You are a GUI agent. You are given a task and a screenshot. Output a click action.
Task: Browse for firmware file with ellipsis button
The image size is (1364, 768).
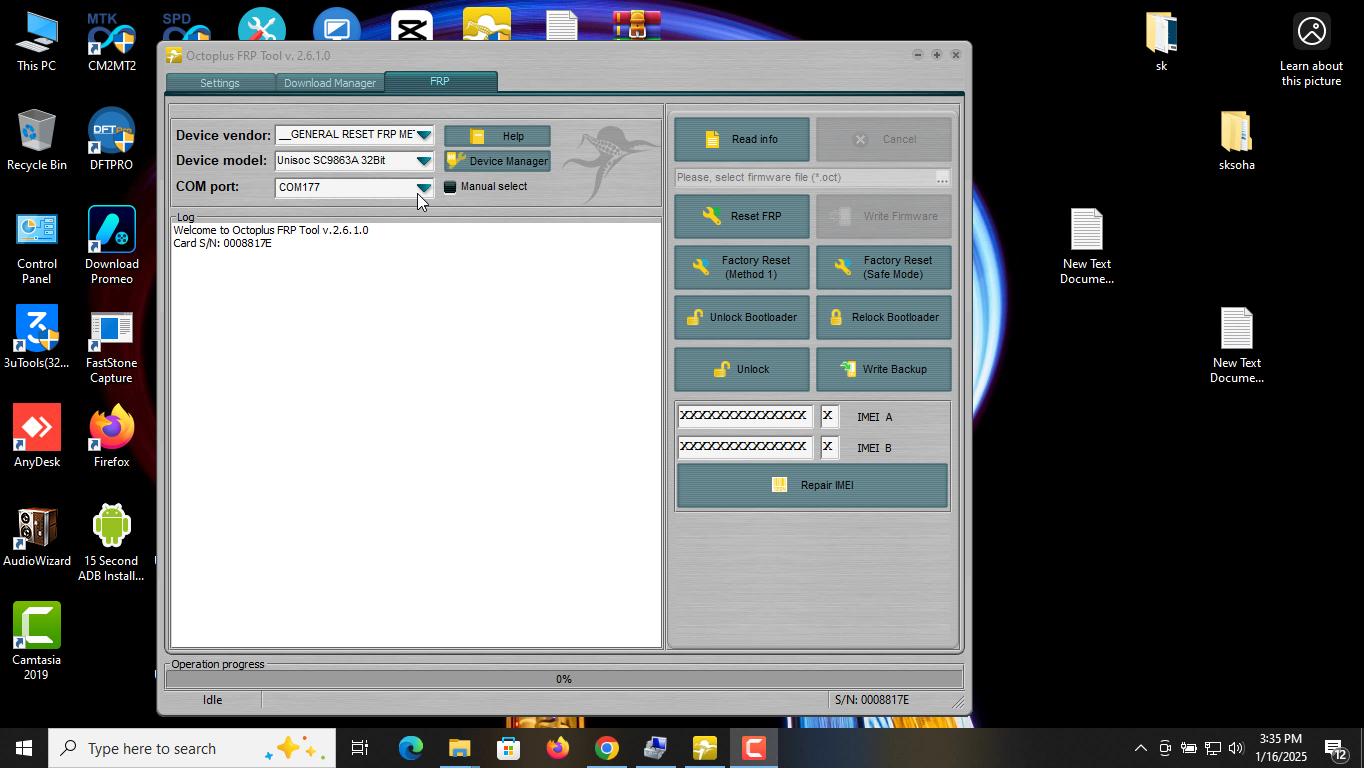point(942,178)
